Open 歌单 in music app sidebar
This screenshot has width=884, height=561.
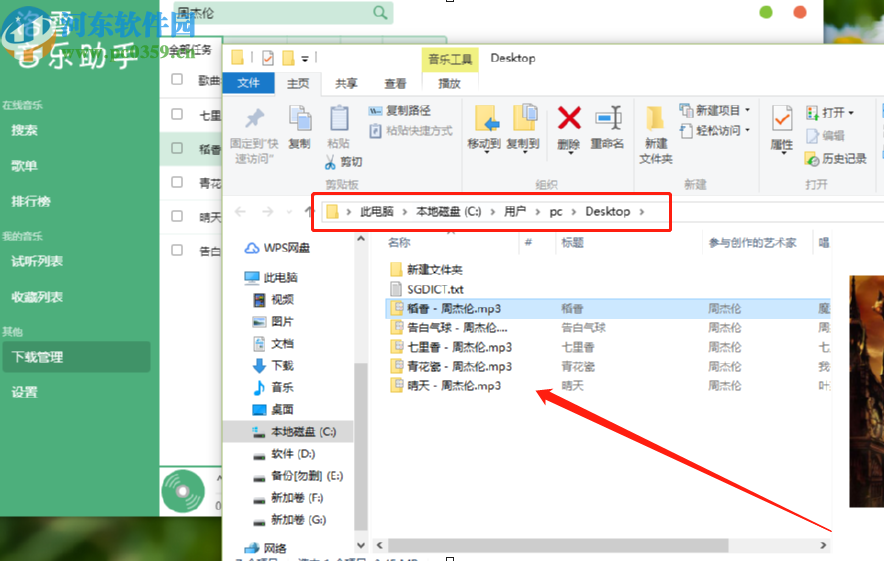(x=24, y=166)
